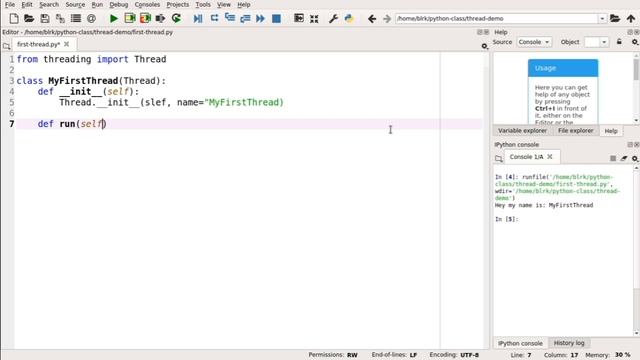Continue execution double-arrow debug icon

[260, 18]
